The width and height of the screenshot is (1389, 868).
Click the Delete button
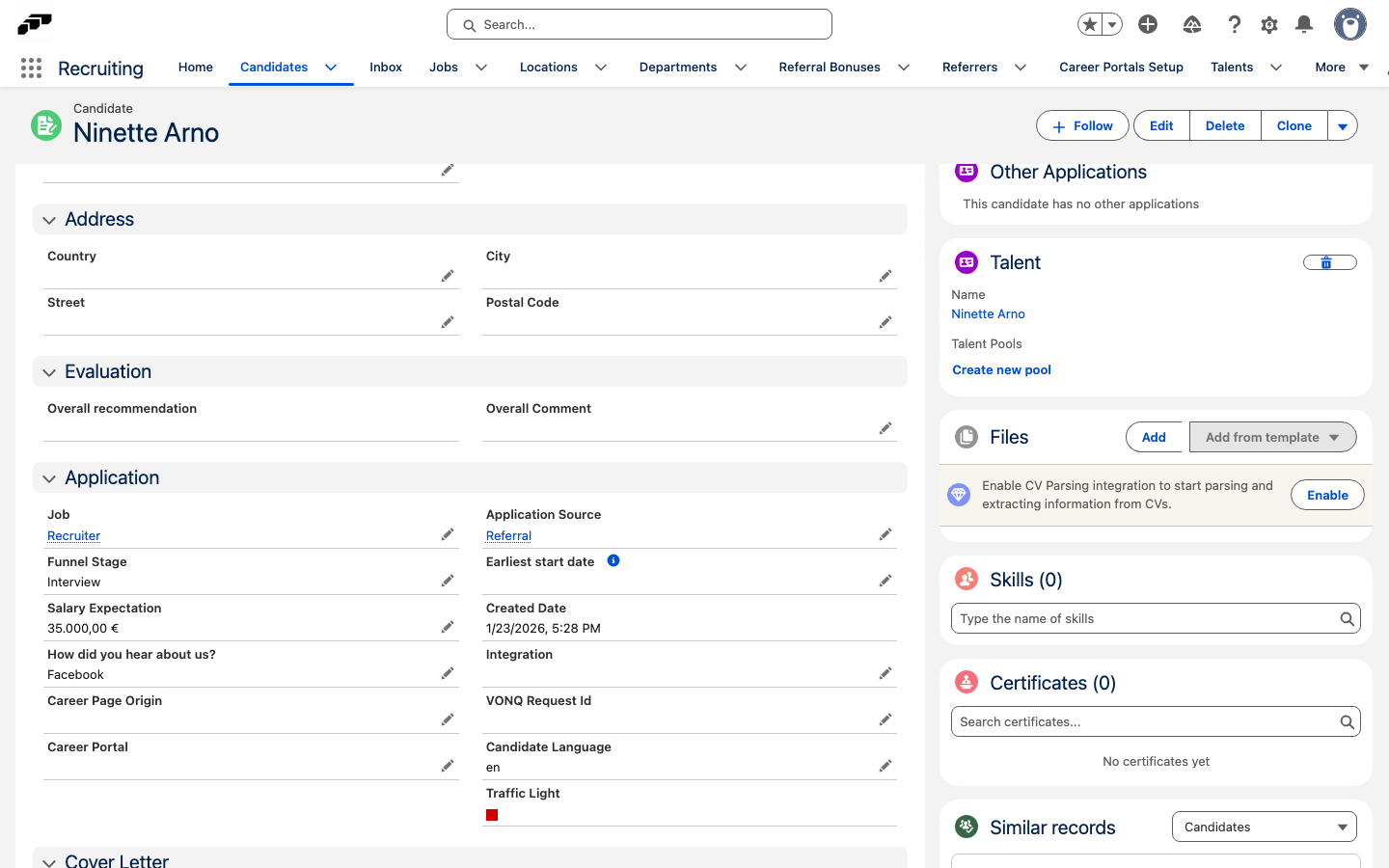(x=1225, y=126)
